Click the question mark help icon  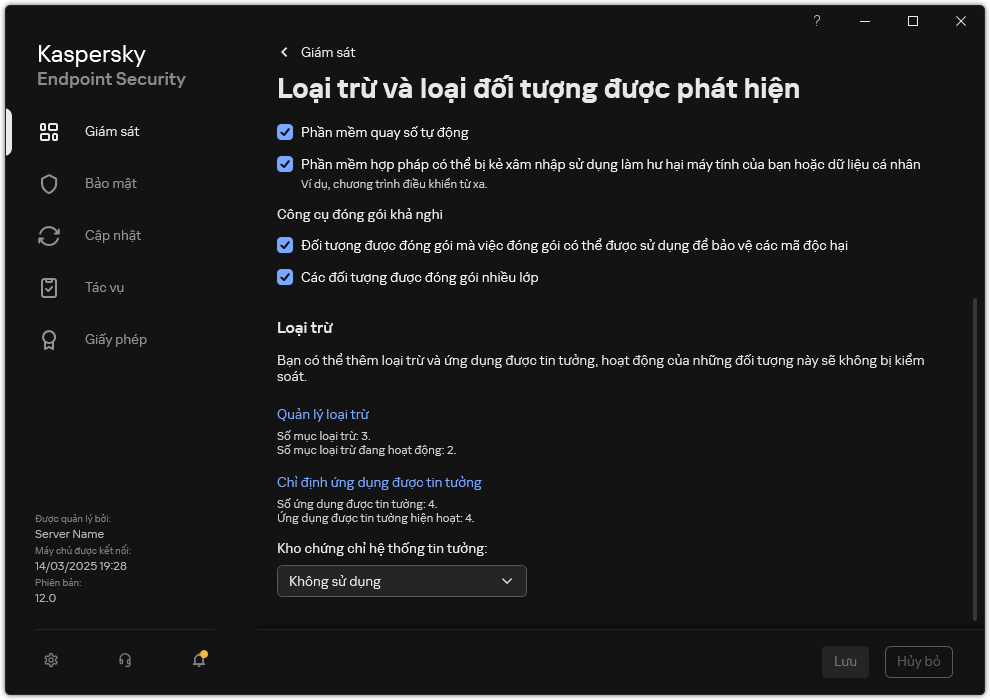(x=817, y=21)
